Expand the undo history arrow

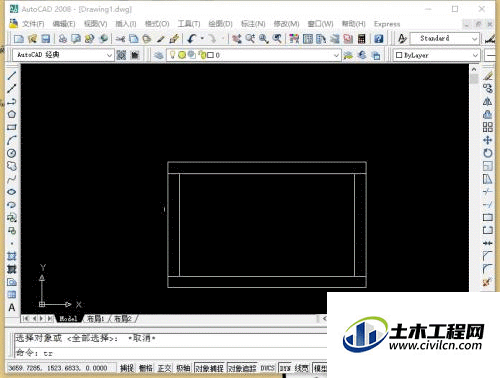pyautogui.click(x=202, y=39)
